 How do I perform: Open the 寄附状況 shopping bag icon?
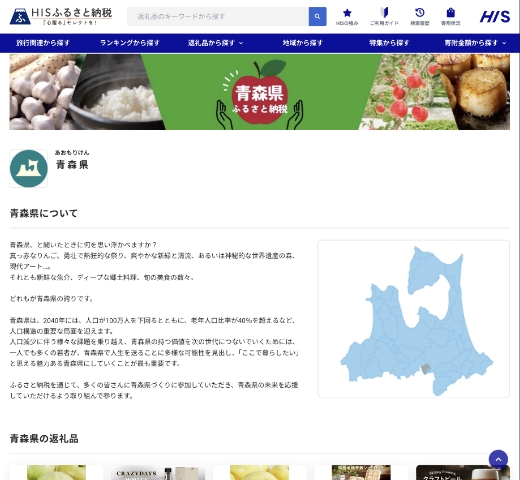tap(450, 17)
